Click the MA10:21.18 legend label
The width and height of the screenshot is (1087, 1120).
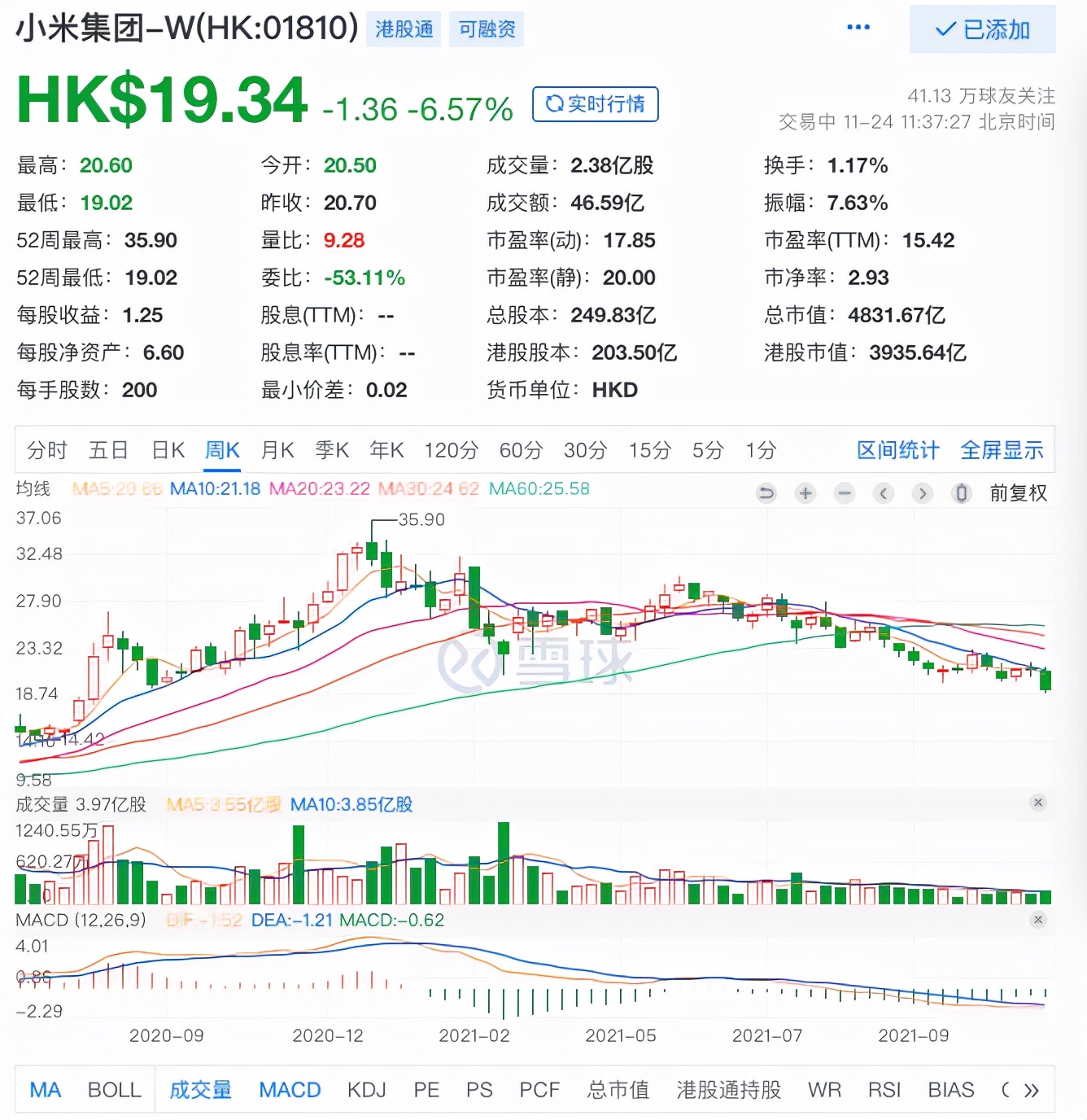215,488
